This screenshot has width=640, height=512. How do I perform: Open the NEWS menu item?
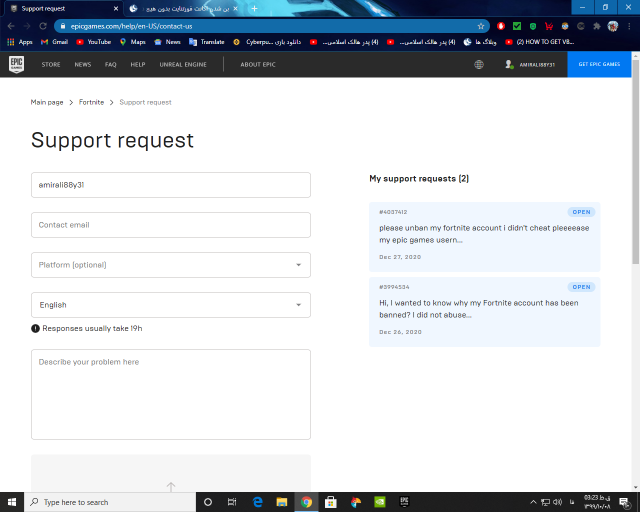[x=82, y=65]
